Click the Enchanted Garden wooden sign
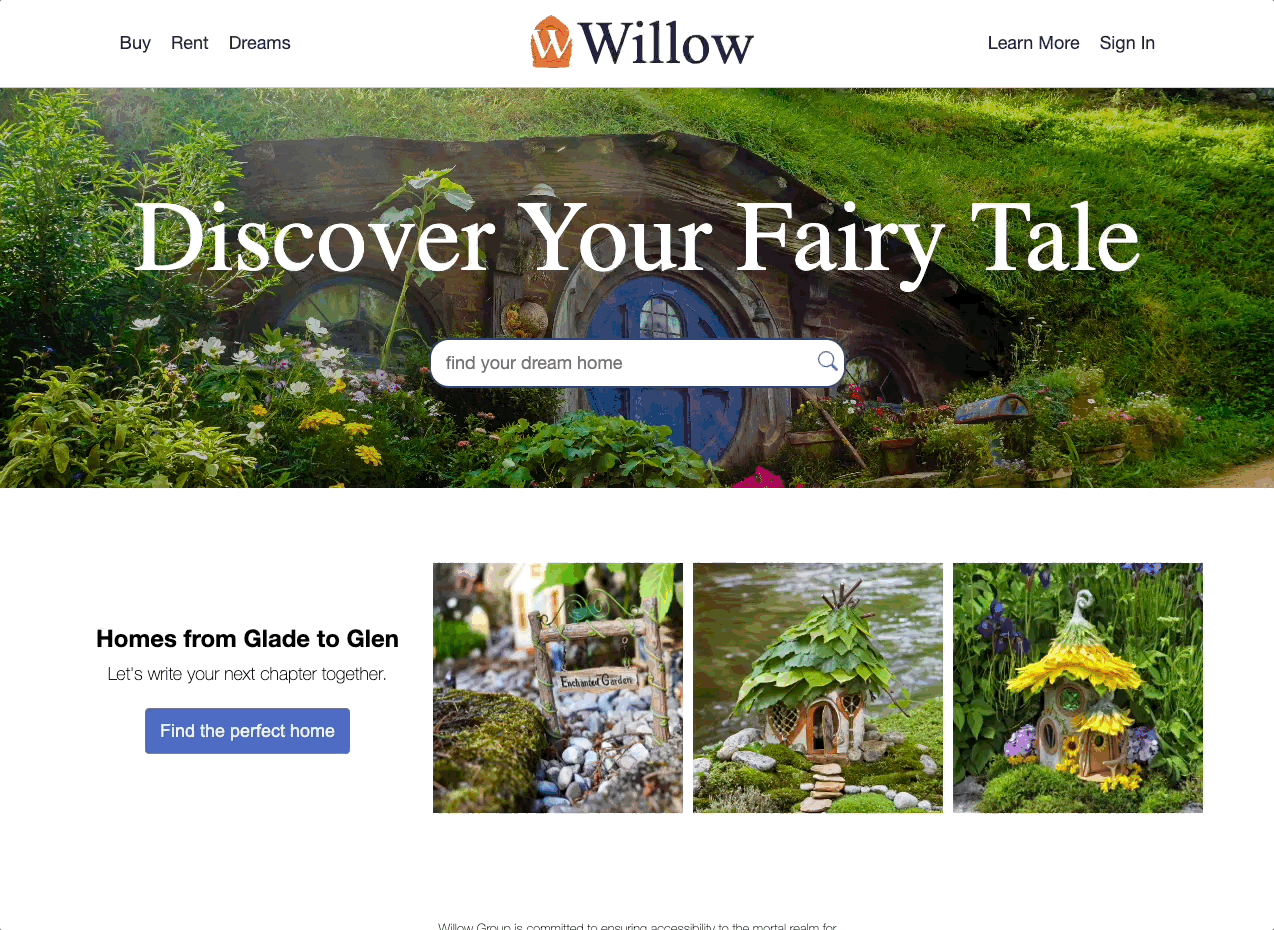 [597, 682]
